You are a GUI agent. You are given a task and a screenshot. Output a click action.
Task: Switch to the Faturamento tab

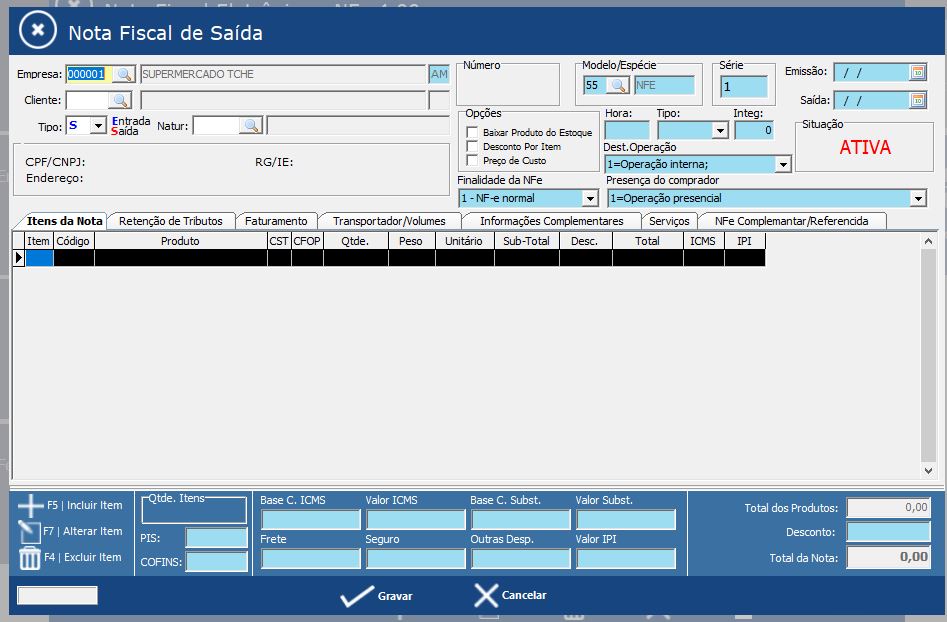(276, 221)
